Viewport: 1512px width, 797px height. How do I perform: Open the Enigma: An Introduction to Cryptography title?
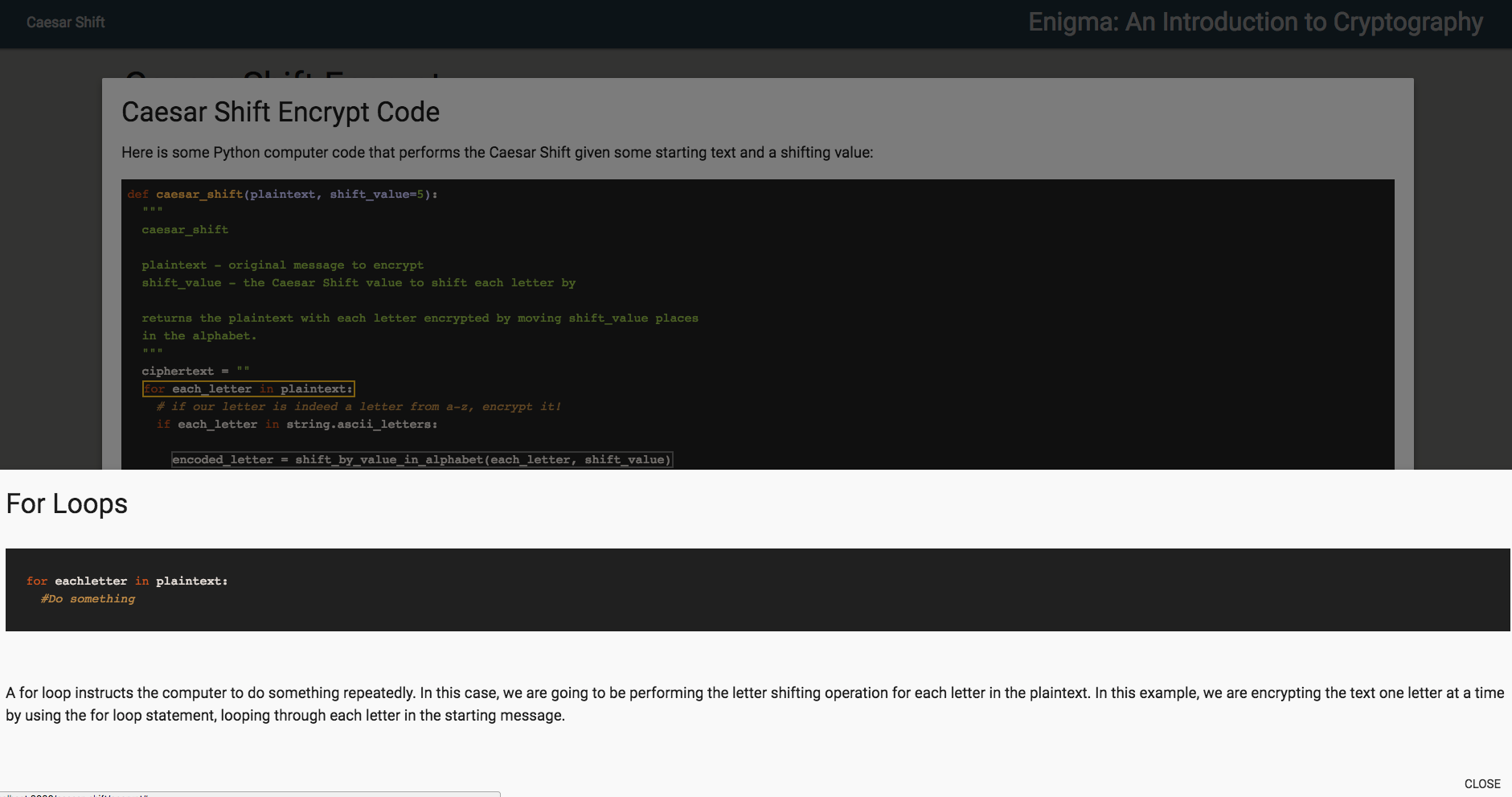coord(1255,23)
